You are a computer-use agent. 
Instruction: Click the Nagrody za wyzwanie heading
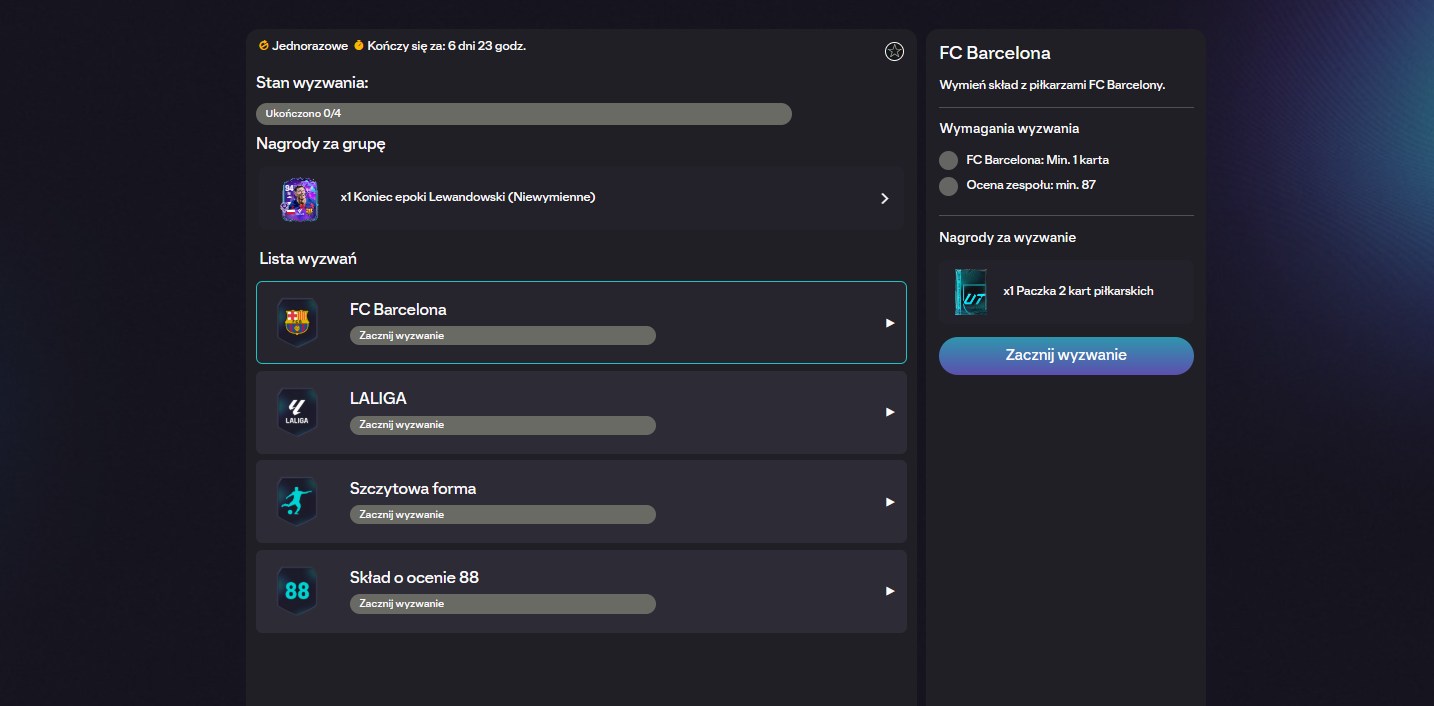tap(1005, 237)
